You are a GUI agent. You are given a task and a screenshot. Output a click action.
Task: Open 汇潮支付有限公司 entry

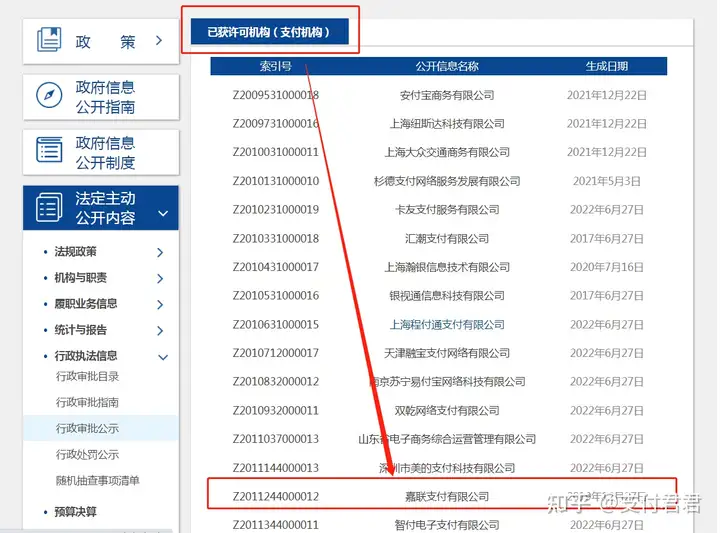447,239
